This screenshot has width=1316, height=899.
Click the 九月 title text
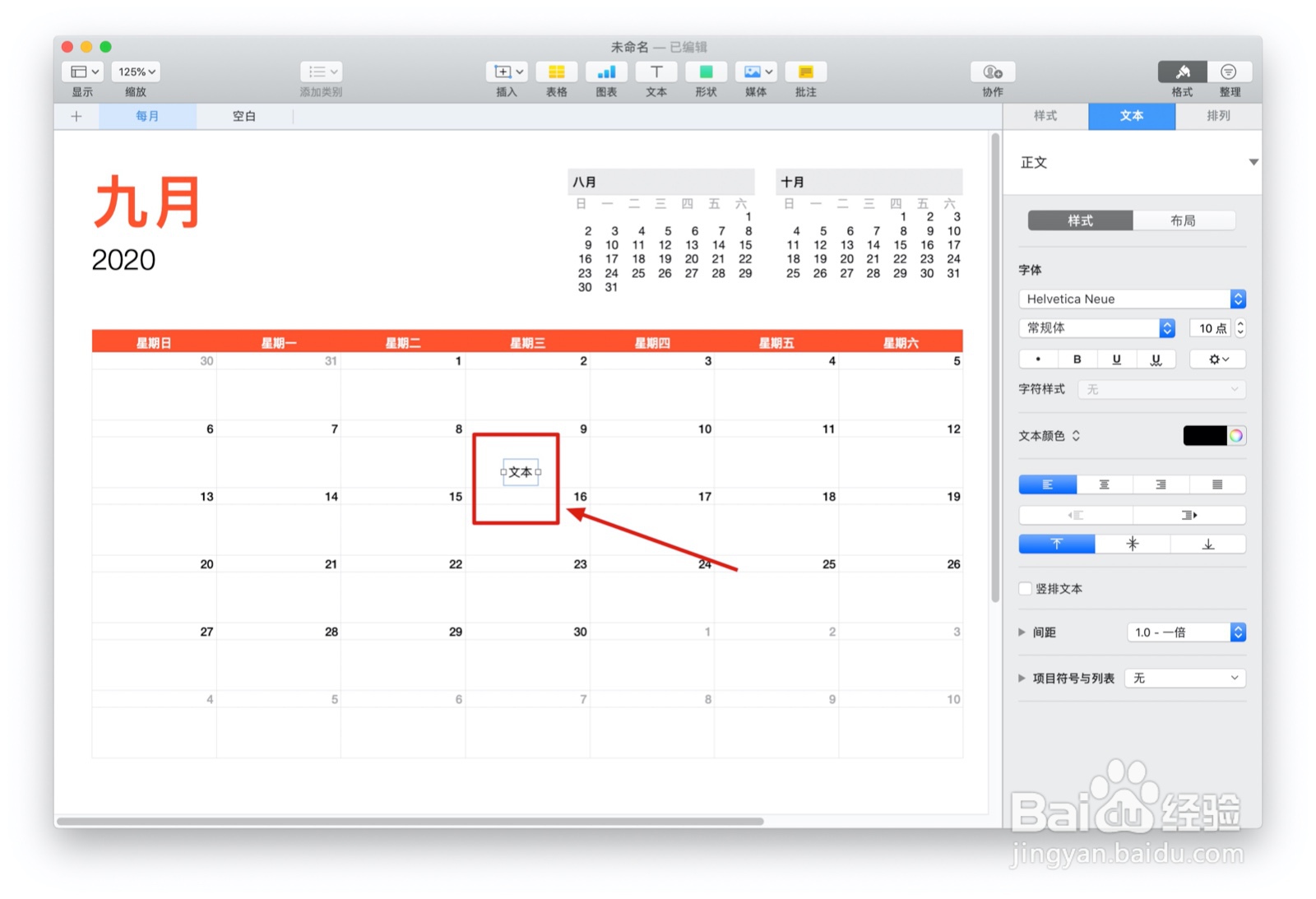pos(147,202)
